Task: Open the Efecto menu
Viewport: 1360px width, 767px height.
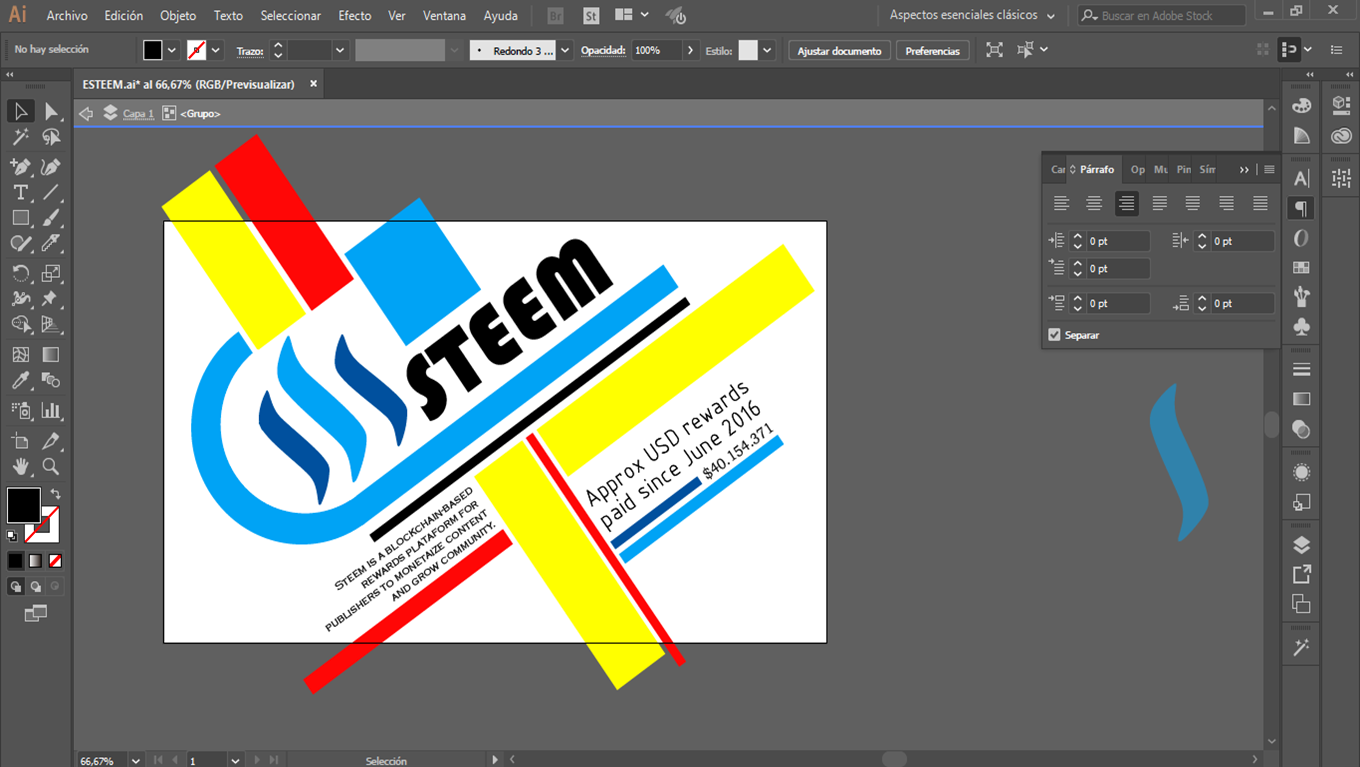Action: (x=355, y=15)
